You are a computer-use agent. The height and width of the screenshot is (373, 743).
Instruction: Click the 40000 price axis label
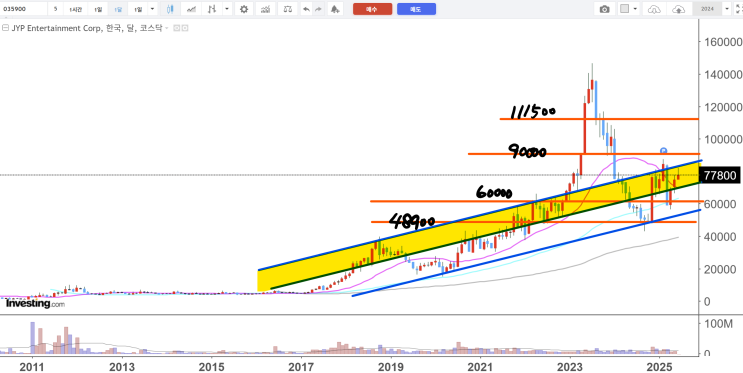pos(719,237)
